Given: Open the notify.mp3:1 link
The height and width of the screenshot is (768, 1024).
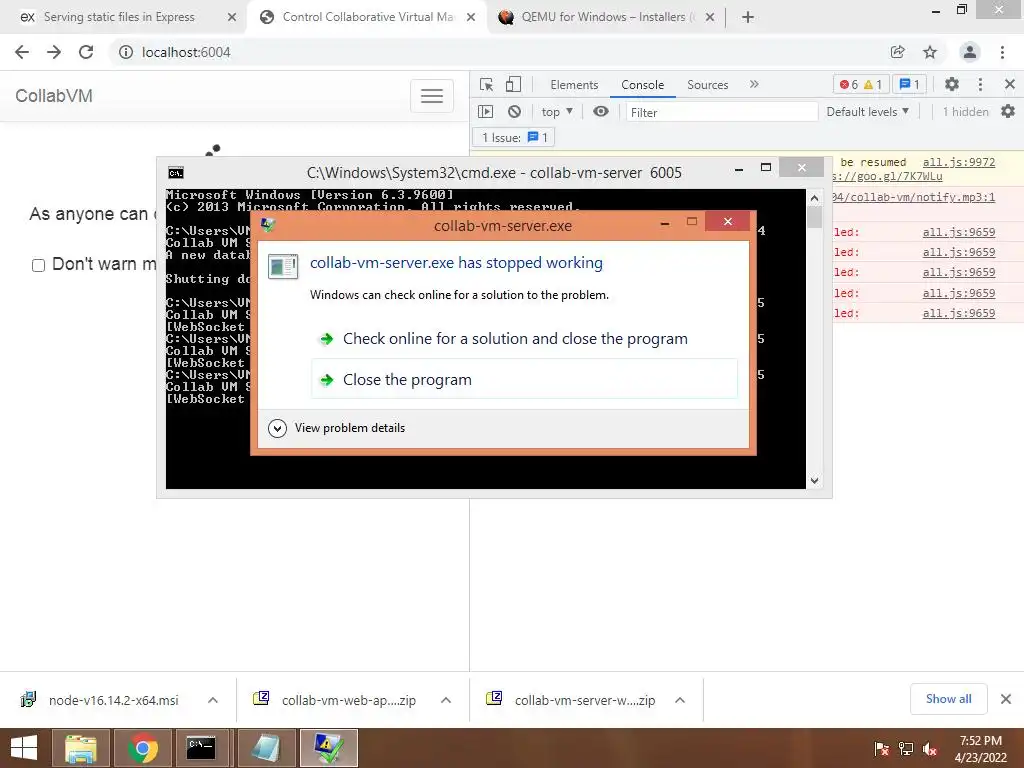Looking at the screenshot, I should (x=915, y=197).
